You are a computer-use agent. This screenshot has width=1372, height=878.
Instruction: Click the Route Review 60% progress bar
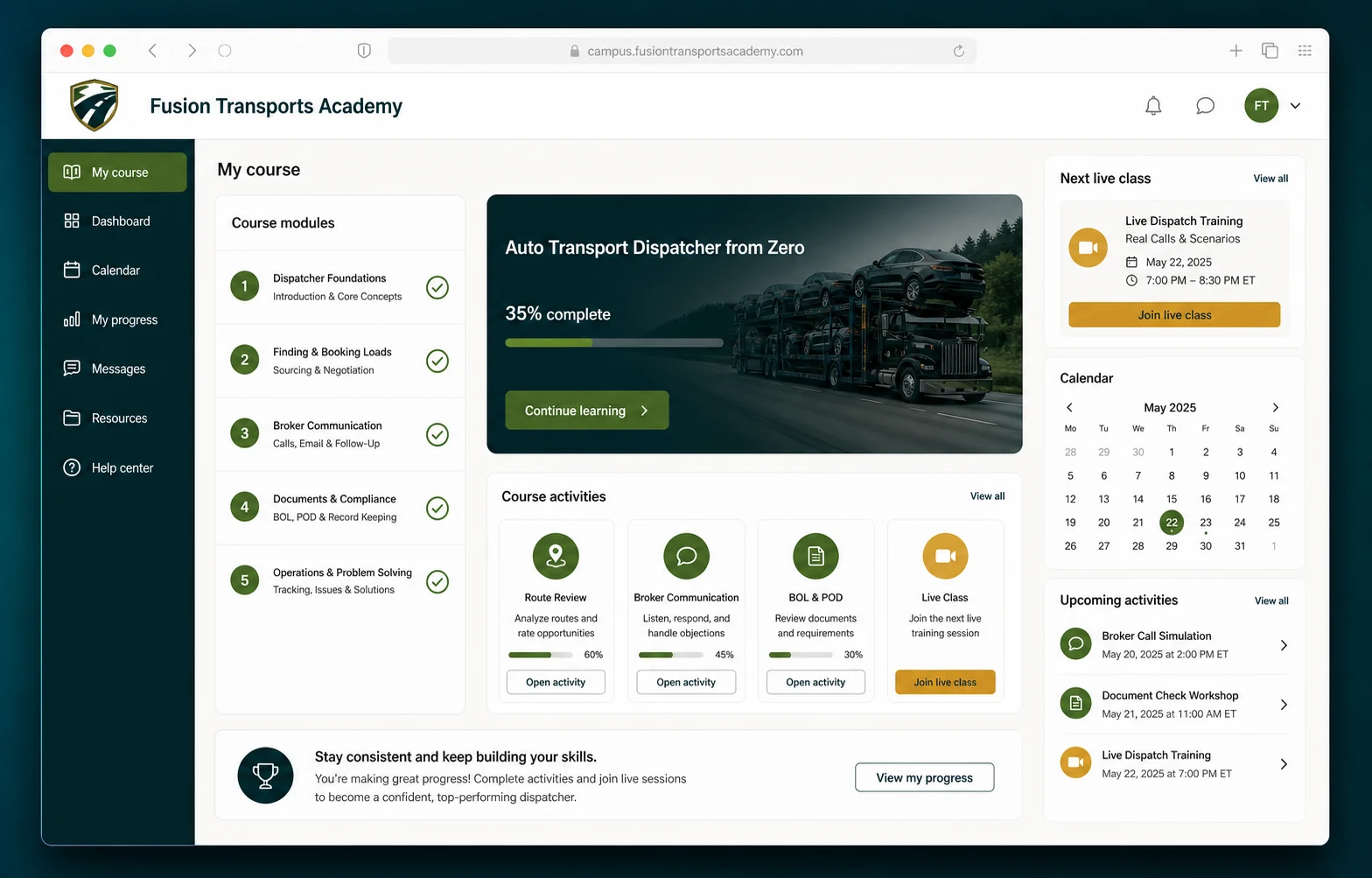pos(541,655)
